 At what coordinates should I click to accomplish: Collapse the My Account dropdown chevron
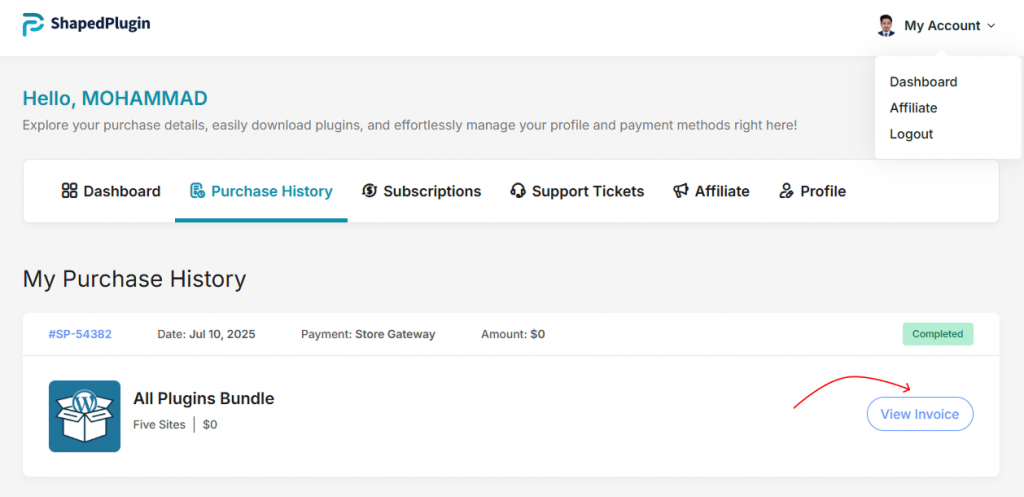point(991,26)
